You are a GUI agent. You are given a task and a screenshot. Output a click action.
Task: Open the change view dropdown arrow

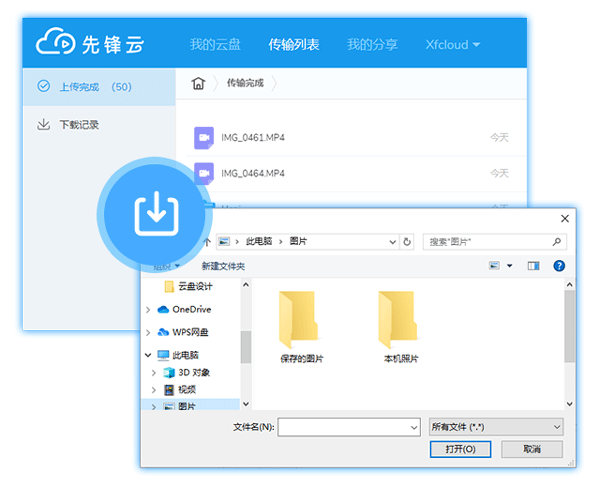(509, 266)
